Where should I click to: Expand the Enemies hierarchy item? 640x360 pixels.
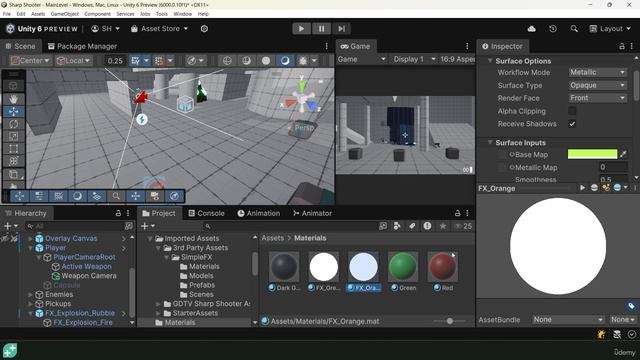31,294
